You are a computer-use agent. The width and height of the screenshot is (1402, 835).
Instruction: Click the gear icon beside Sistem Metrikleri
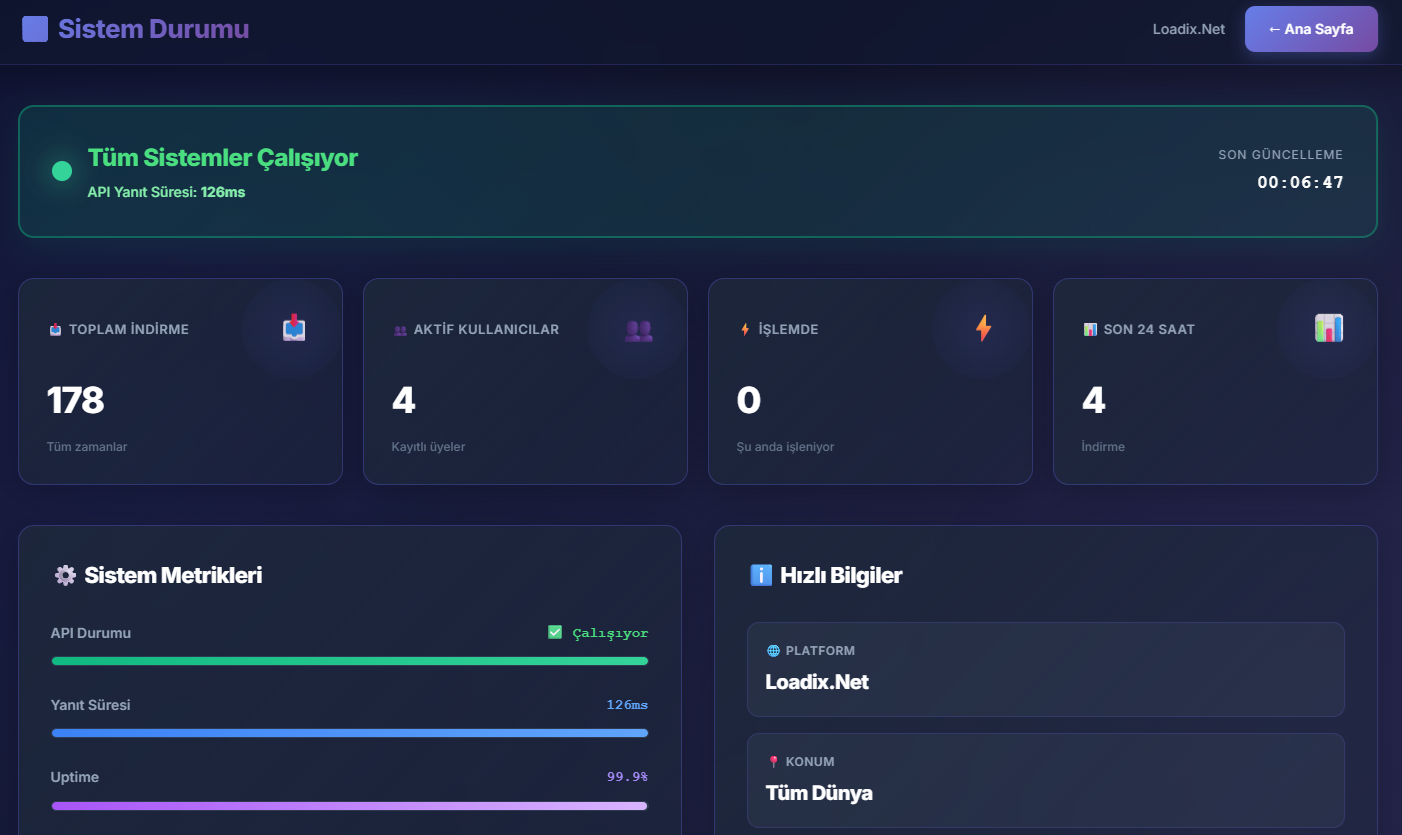(65, 575)
